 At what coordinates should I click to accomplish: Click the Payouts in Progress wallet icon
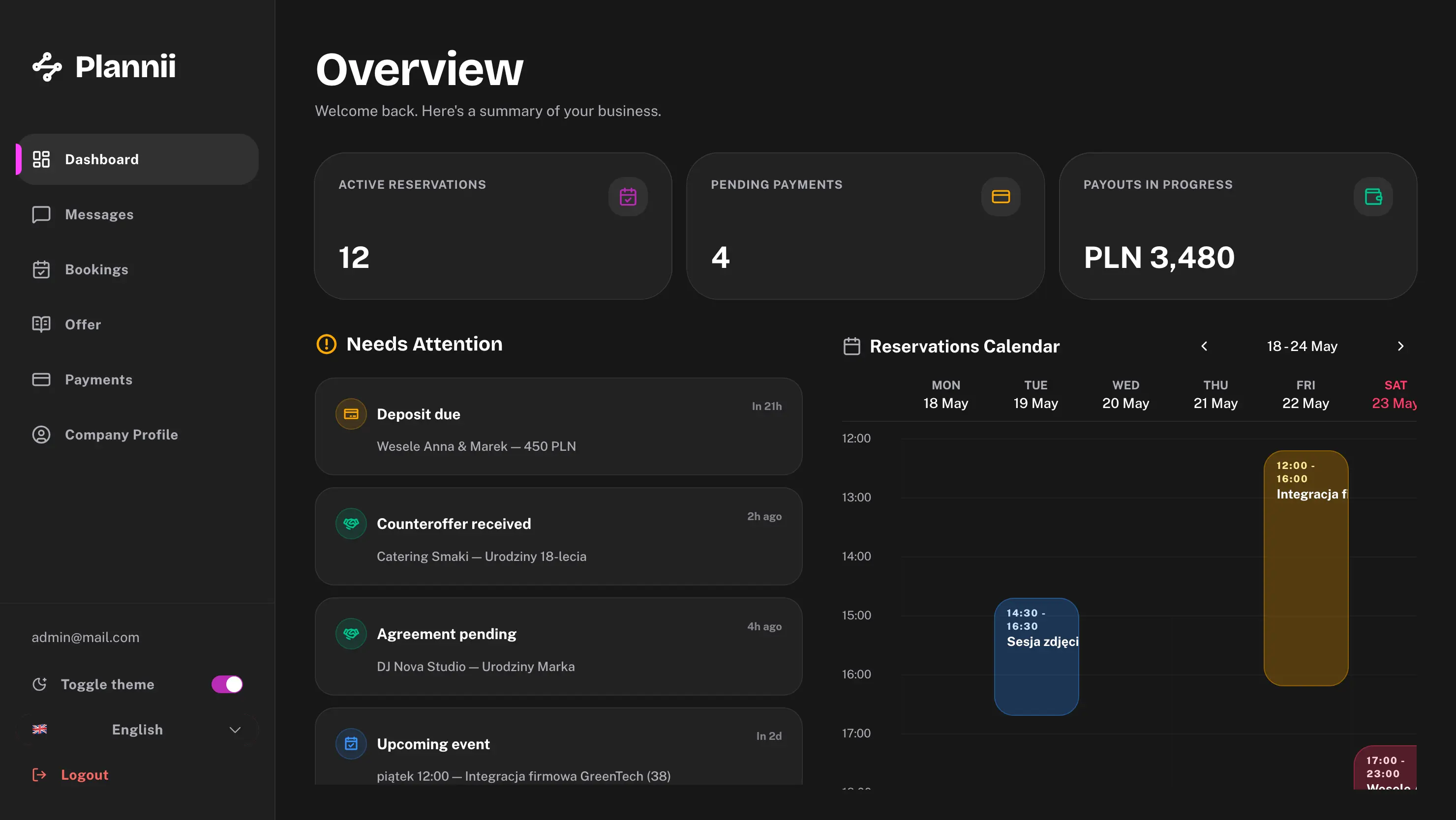click(1373, 197)
